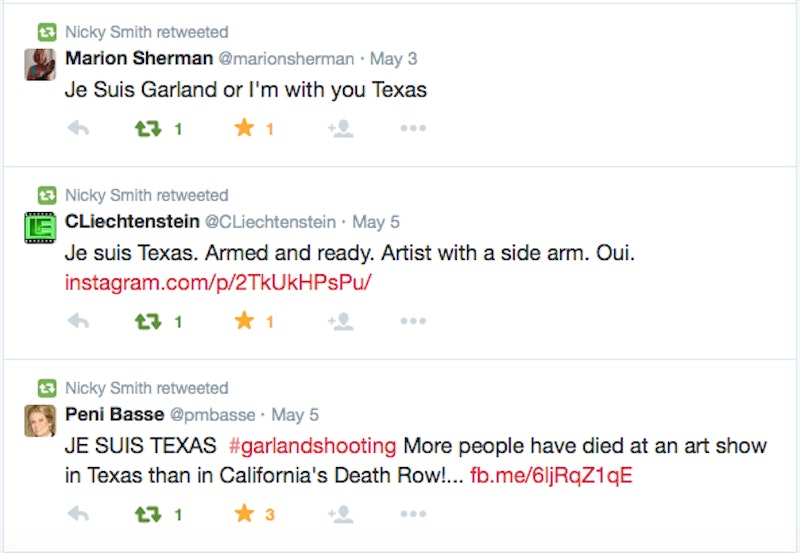800x553 pixels.
Task: Click CLiechtenstein's green avatar
Action: [x=40, y=228]
